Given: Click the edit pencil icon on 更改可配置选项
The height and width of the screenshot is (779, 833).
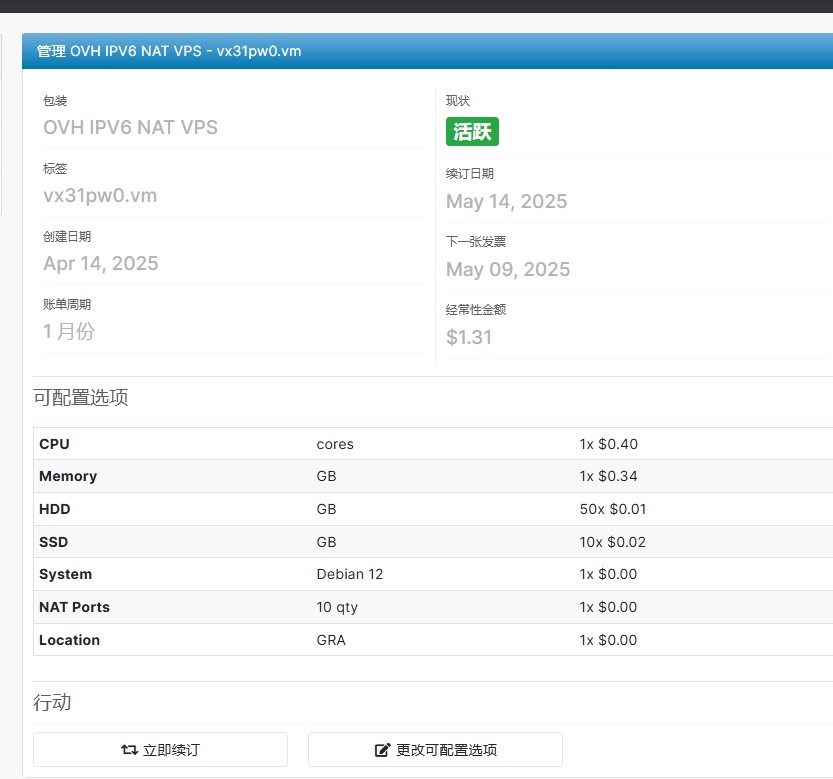Looking at the screenshot, I should pos(382,750).
